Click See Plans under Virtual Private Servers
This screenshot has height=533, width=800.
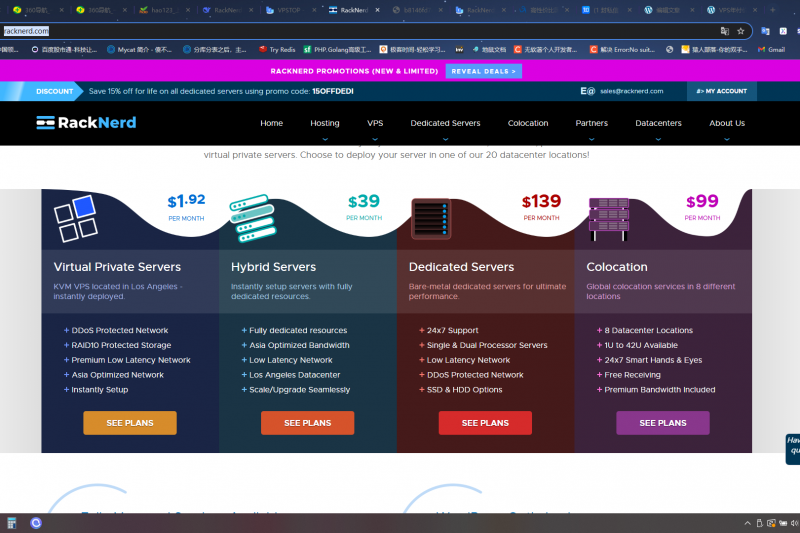tap(130, 423)
